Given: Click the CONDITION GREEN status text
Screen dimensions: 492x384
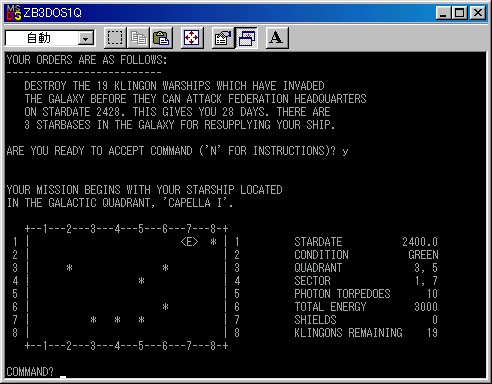Looking at the screenshot, I should [x=366, y=255].
